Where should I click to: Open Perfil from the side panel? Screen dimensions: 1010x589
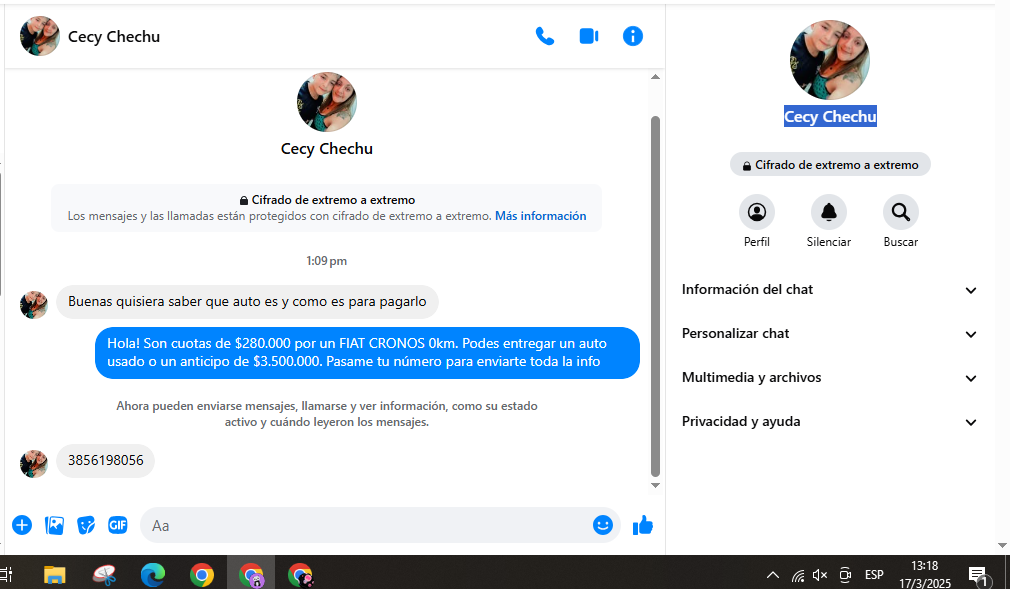(x=757, y=212)
